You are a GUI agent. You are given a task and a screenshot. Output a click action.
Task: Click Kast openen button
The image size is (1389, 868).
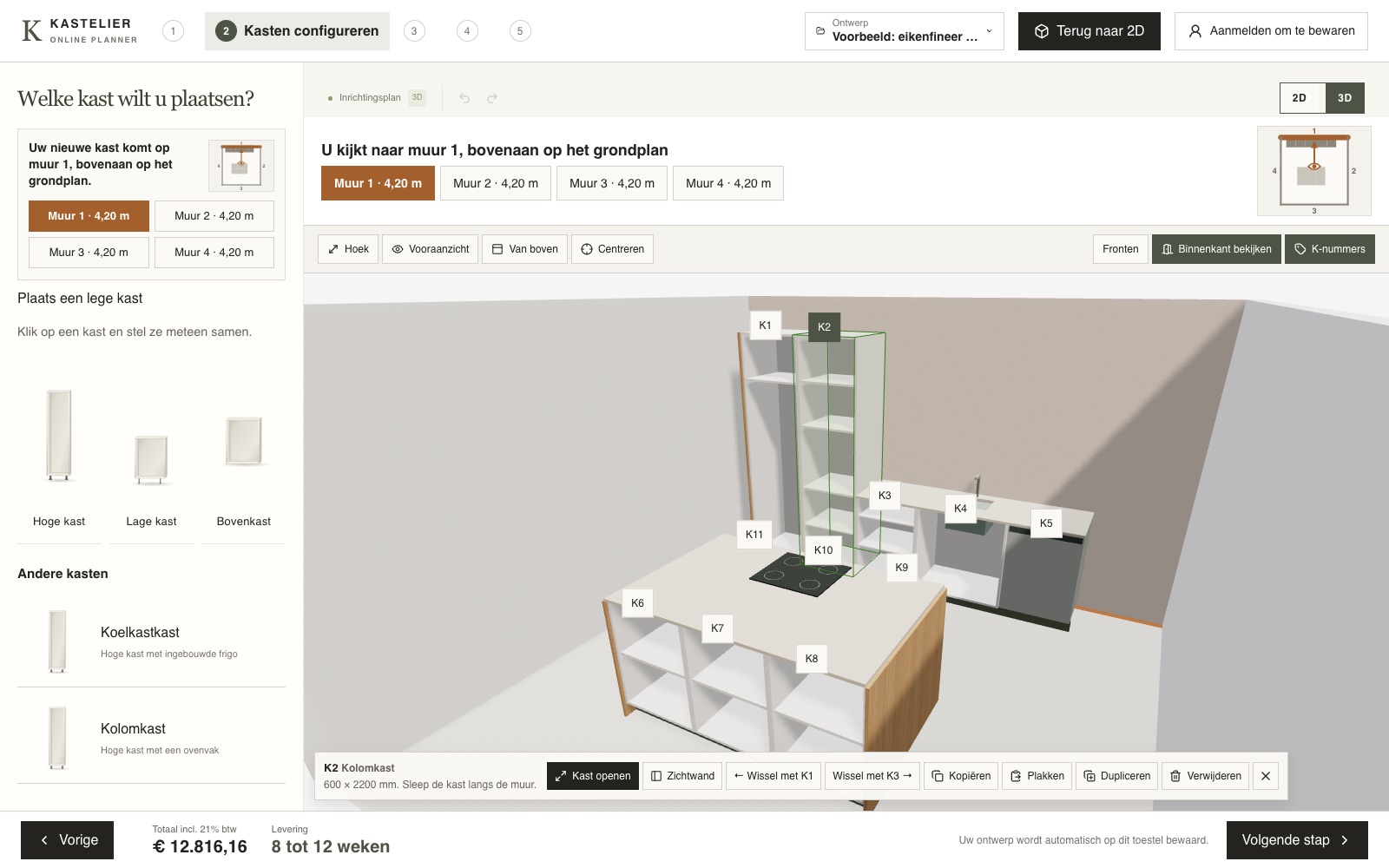click(x=593, y=776)
